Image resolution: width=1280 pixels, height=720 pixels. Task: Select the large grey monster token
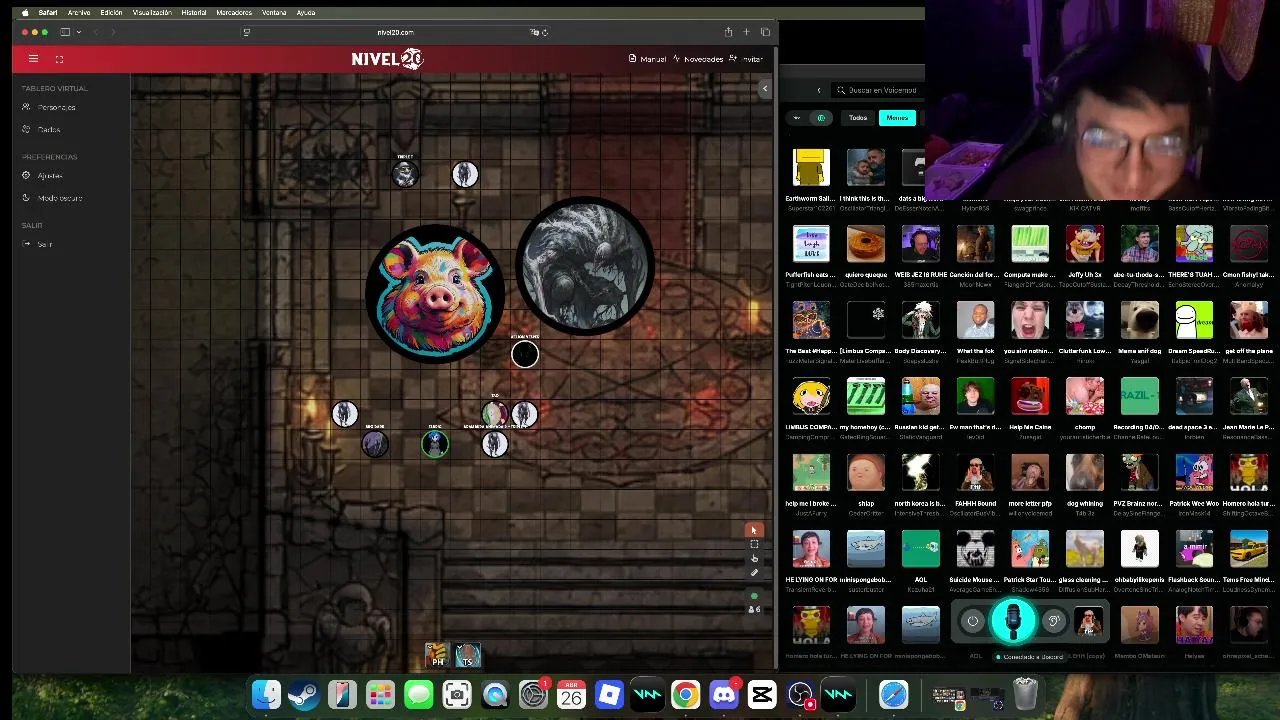[586, 265]
